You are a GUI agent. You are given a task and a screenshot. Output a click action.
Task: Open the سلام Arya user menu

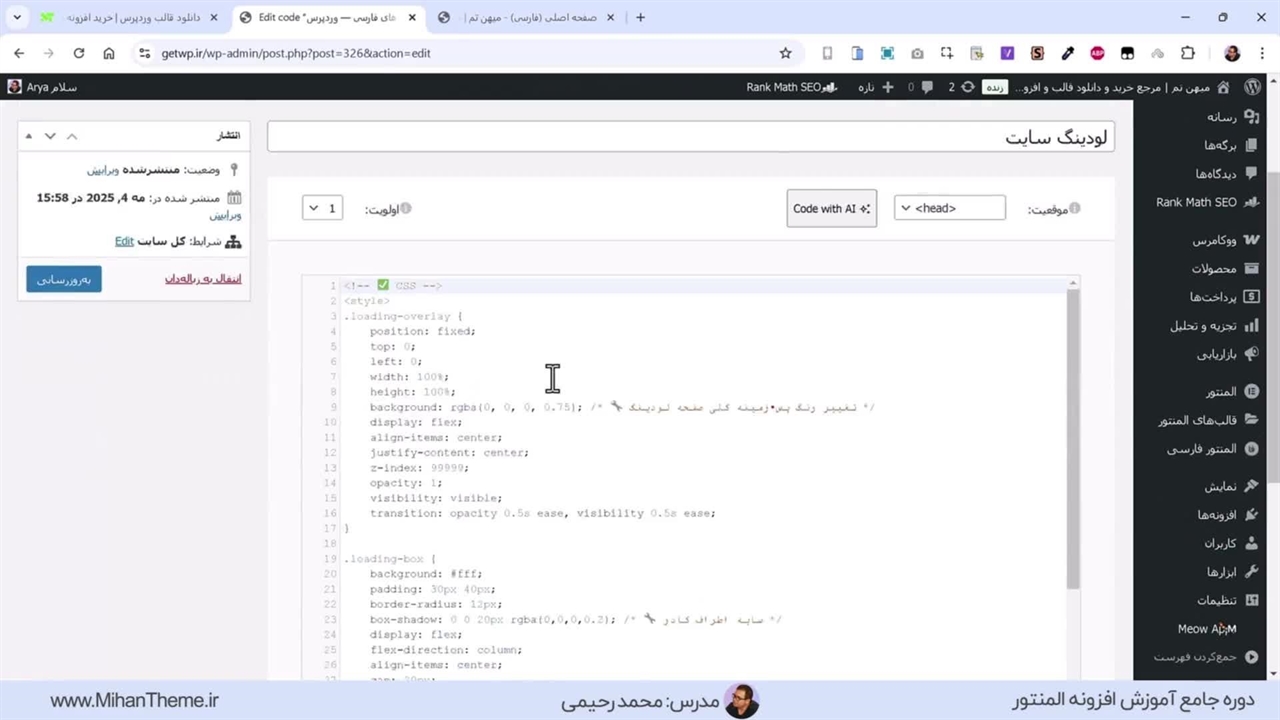click(43, 87)
